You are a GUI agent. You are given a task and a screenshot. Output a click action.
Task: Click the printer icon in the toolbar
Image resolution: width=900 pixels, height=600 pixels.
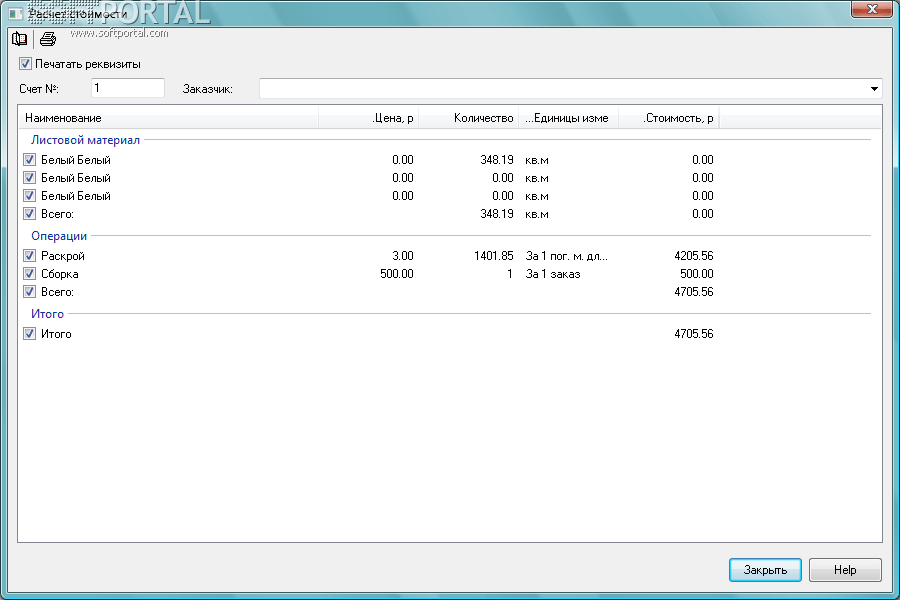48,39
